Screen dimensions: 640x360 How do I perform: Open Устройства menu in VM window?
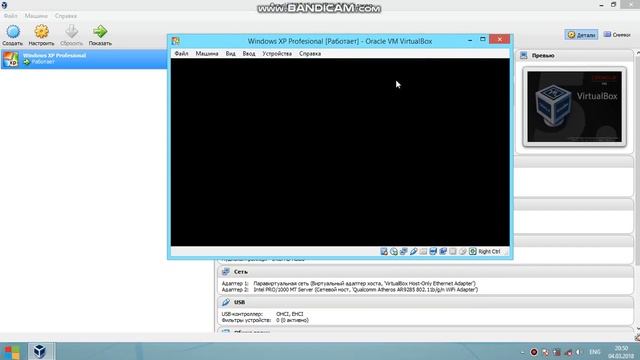[x=277, y=53]
